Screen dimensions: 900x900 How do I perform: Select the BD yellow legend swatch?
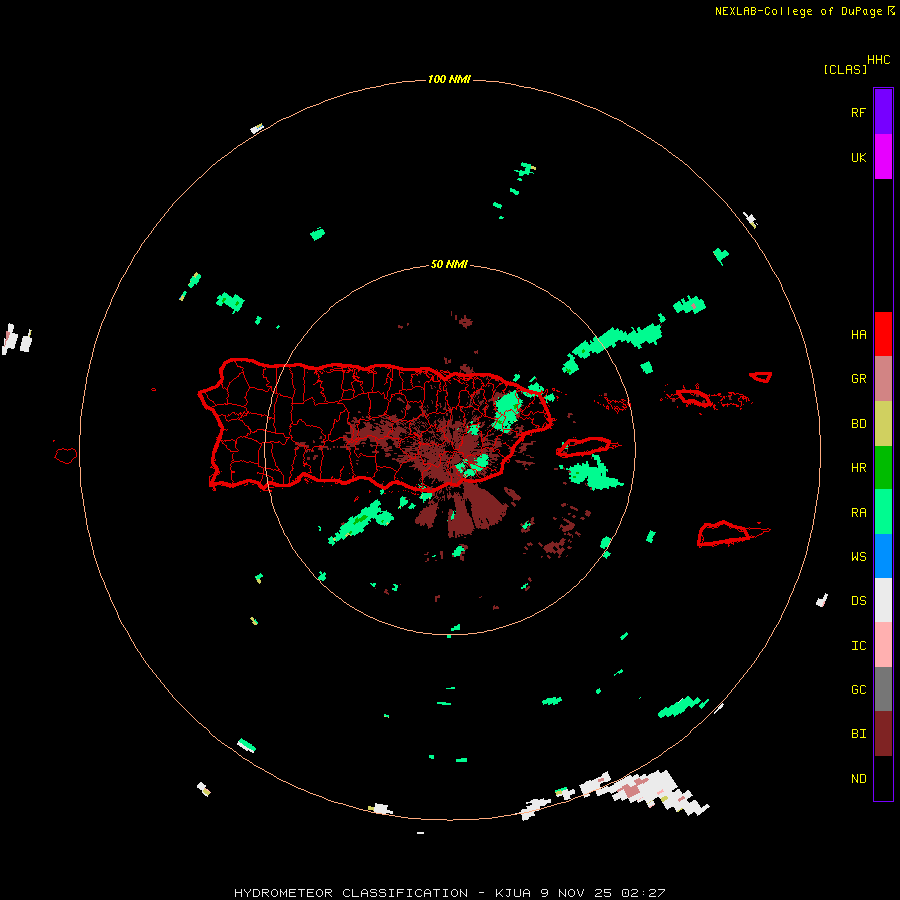point(883,424)
